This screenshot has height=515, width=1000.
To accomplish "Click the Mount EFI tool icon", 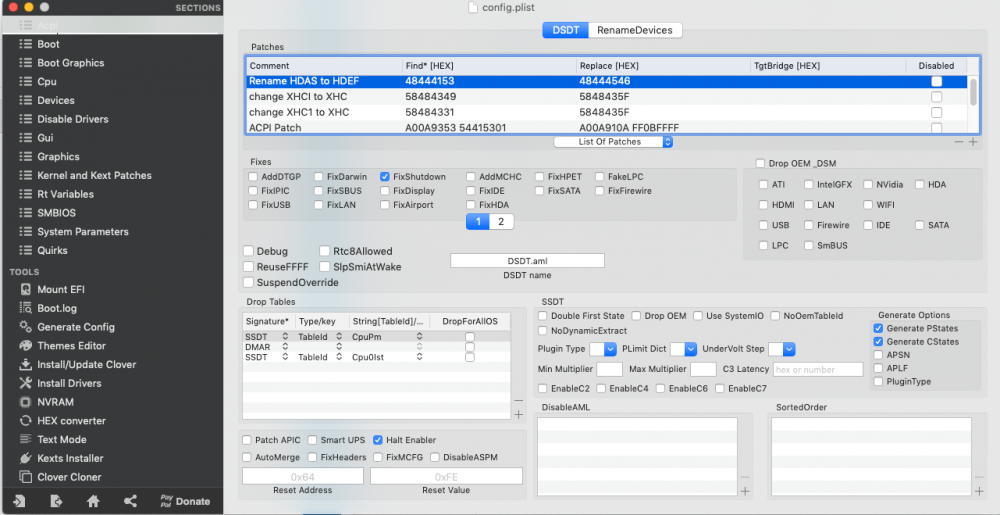I will pyautogui.click(x=26, y=289).
